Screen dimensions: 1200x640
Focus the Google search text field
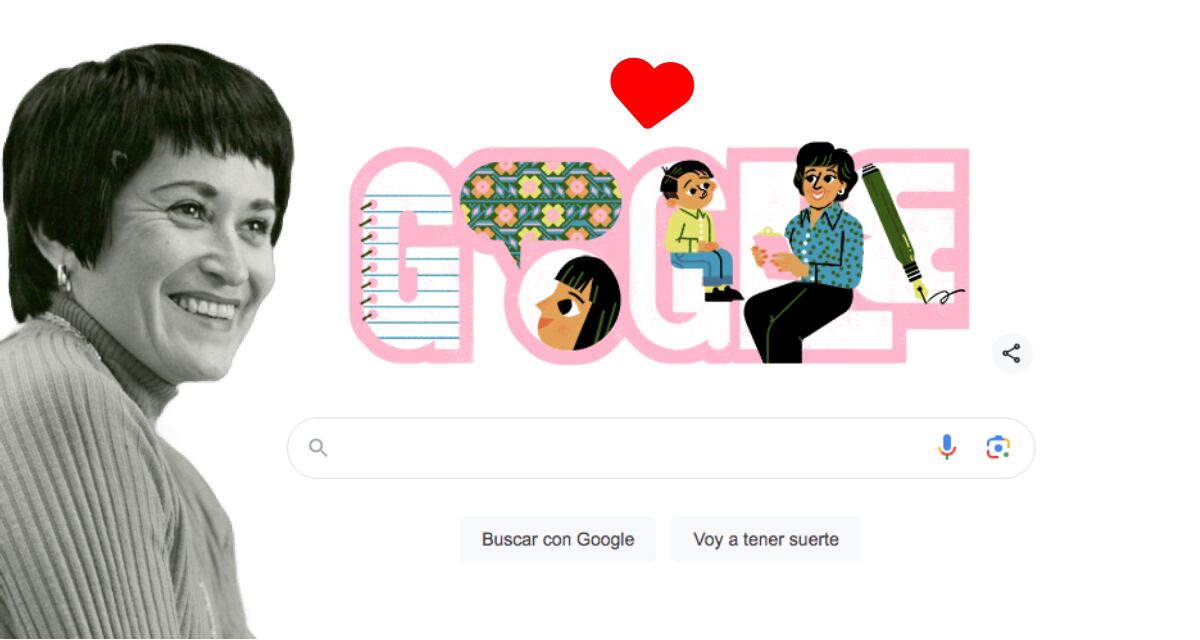[x=630, y=448]
